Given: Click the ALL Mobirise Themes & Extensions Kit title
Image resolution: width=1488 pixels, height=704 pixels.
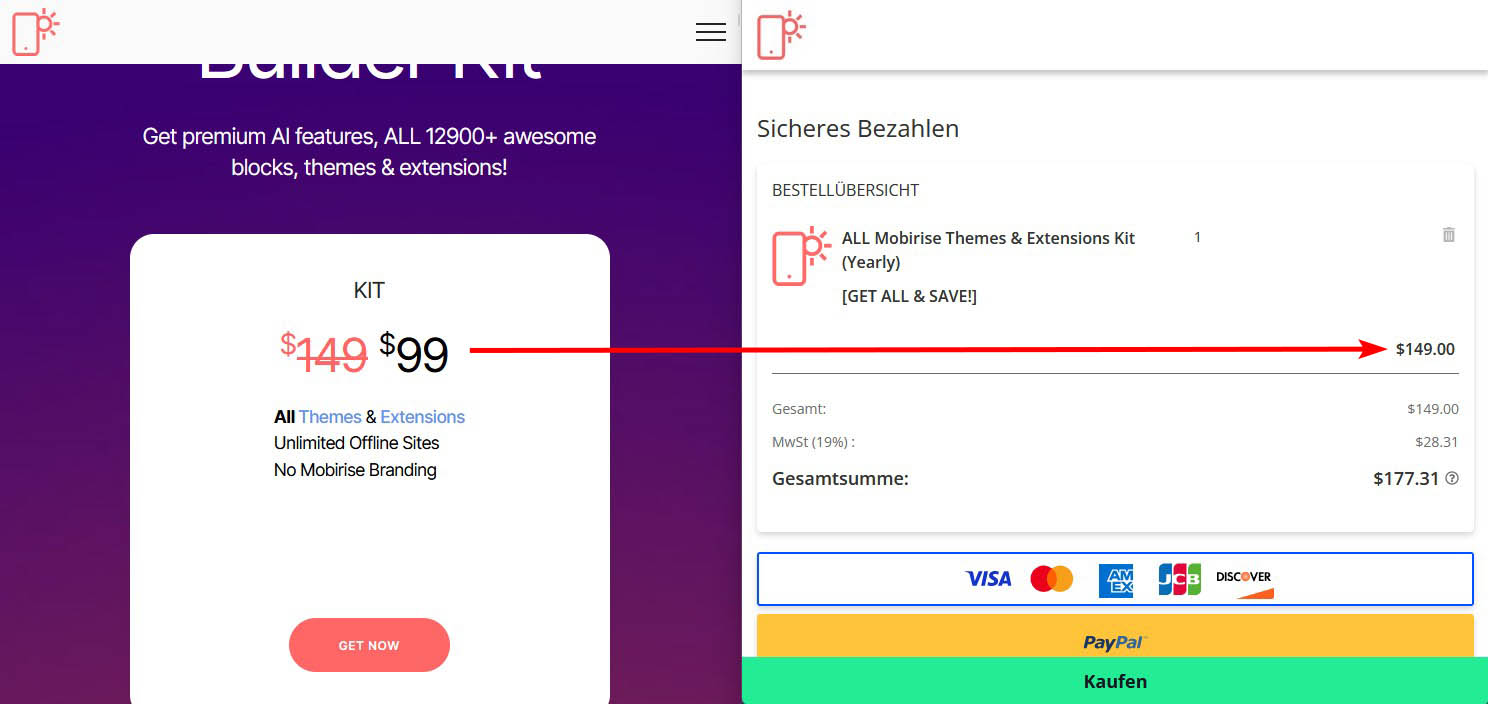Looking at the screenshot, I should [988, 250].
